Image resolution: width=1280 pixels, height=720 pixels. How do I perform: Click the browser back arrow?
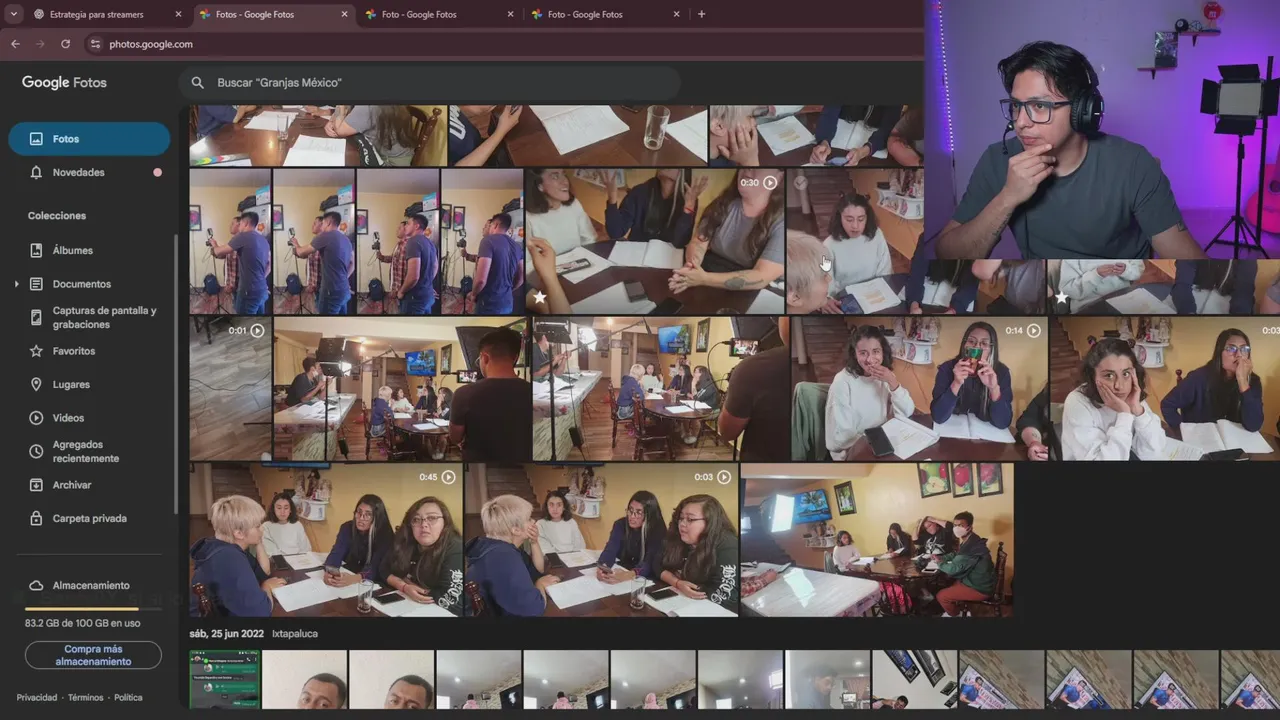15,44
